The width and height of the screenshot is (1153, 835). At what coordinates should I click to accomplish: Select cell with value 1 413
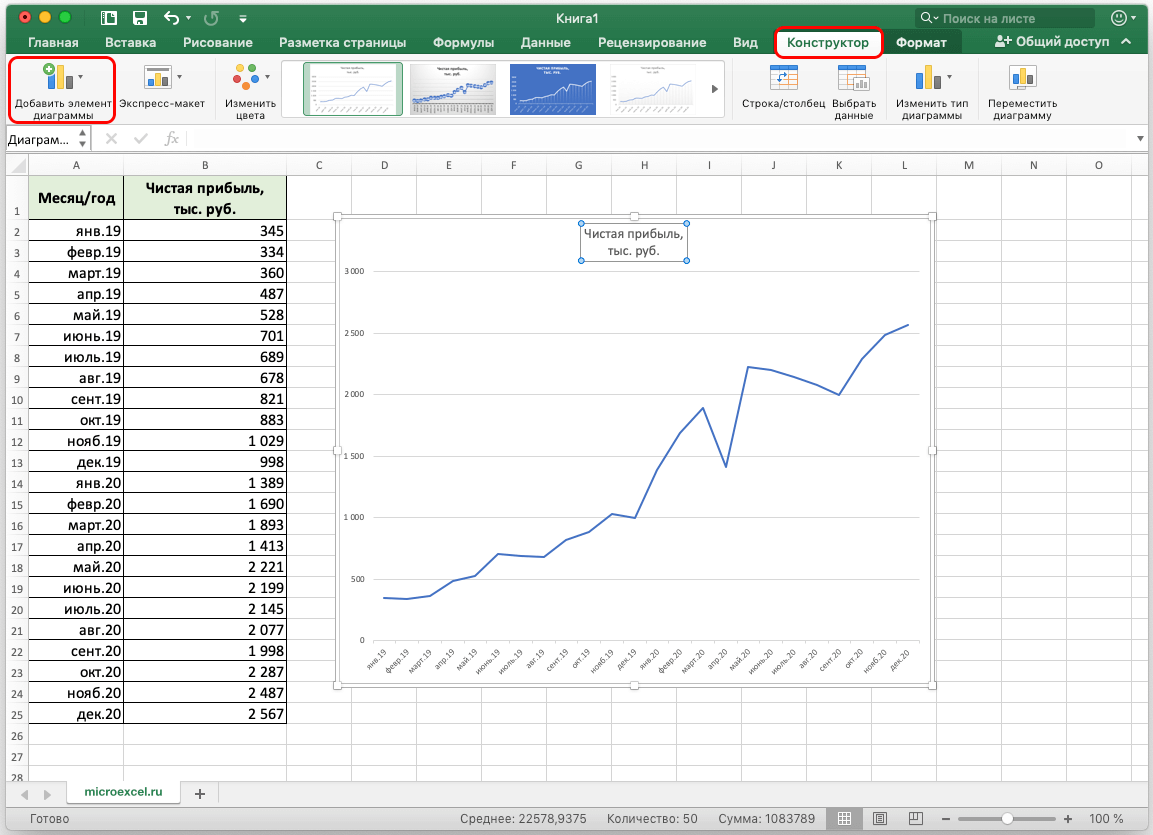click(x=205, y=546)
